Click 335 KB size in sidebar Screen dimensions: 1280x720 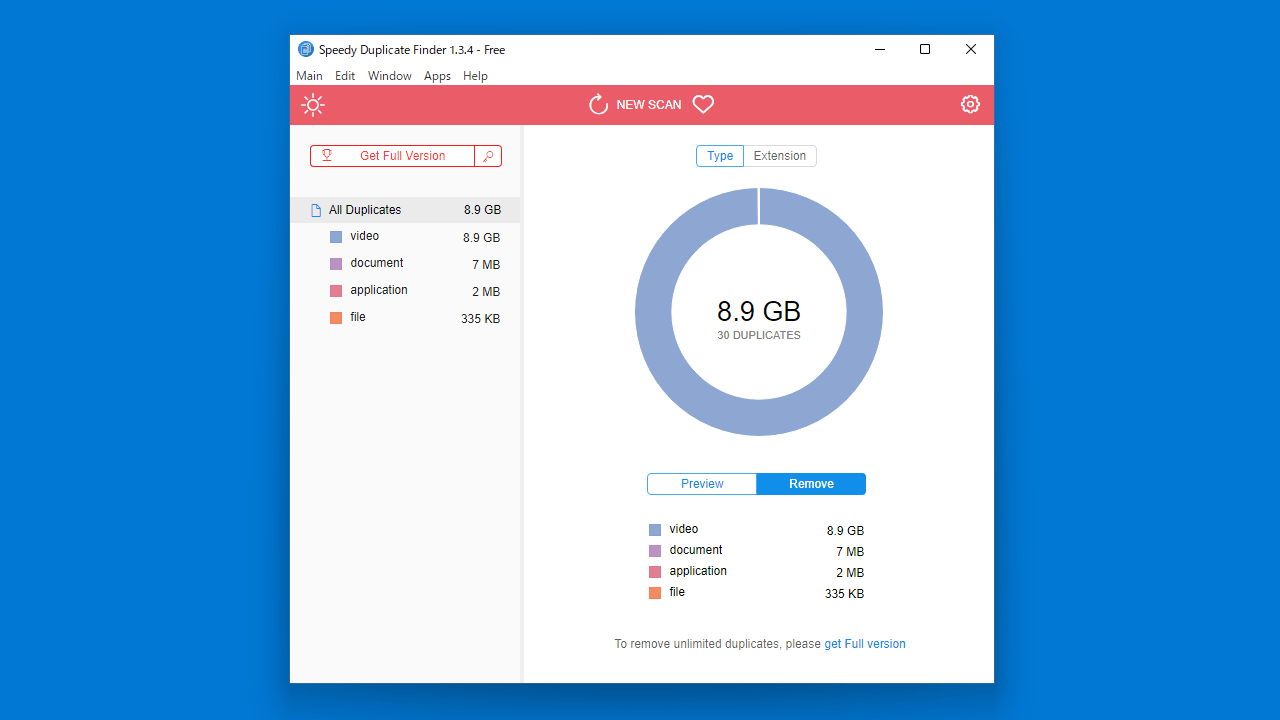tap(481, 319)
